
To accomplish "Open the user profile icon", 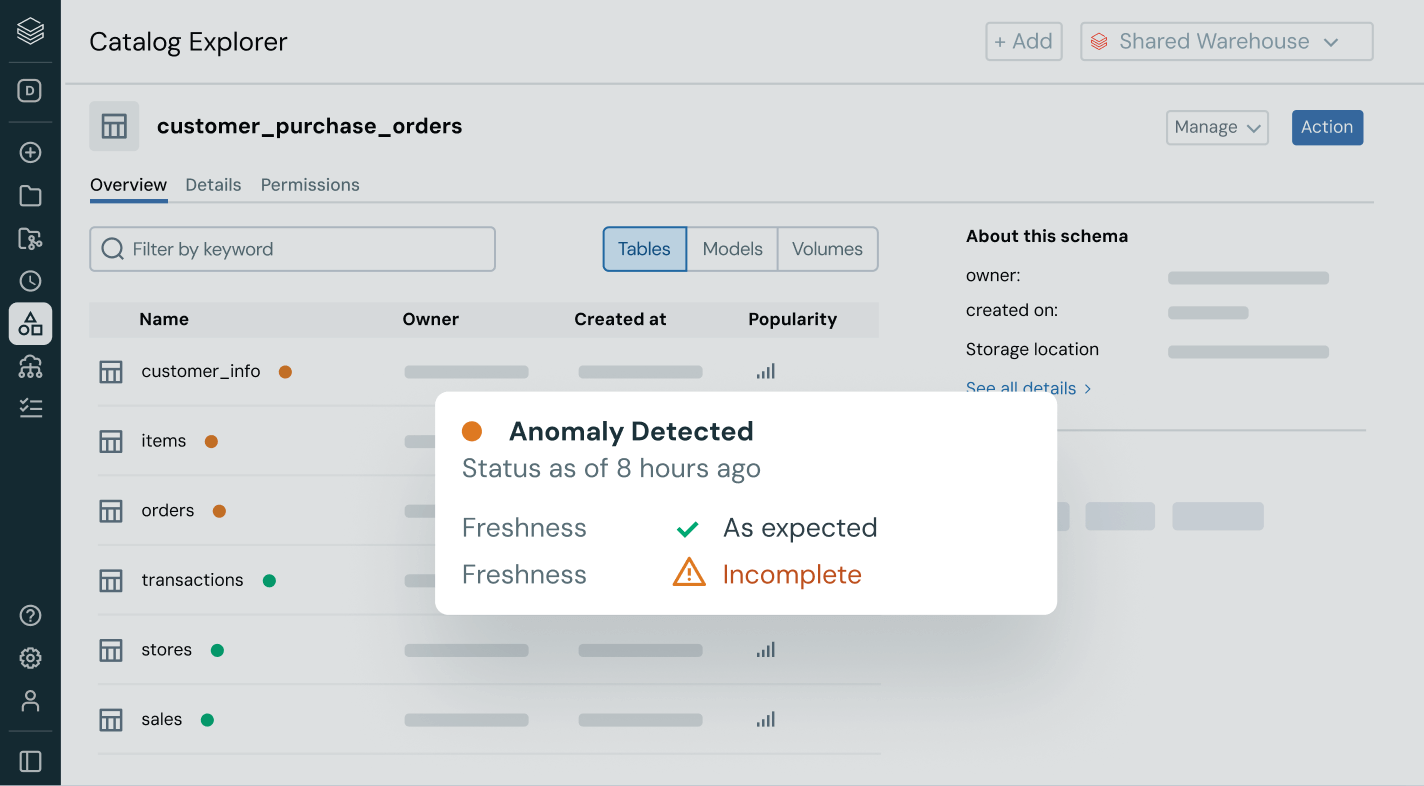I will coord(30,701).
